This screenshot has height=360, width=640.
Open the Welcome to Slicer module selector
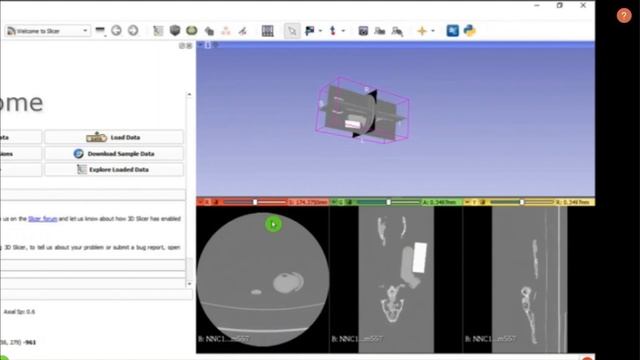(x=47, y=31)
